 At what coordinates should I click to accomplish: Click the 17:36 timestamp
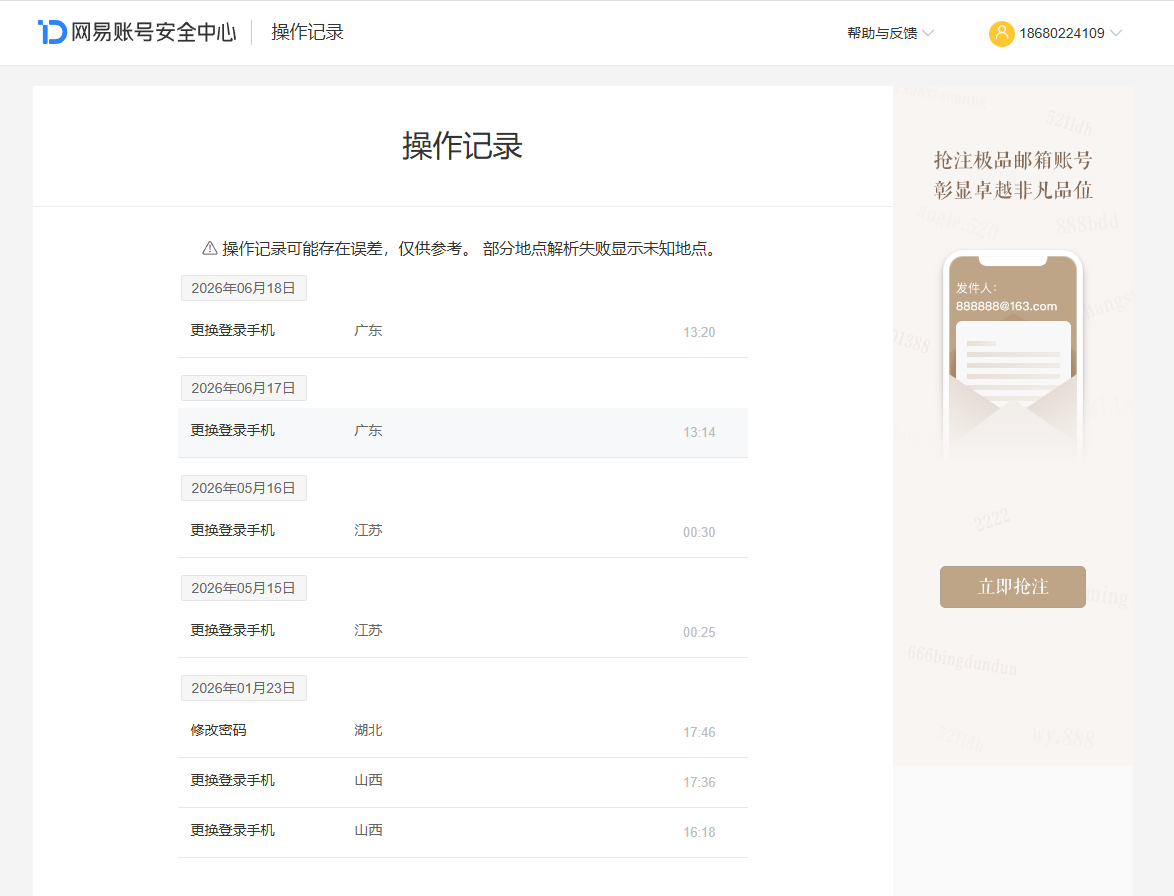click(699, 782)
